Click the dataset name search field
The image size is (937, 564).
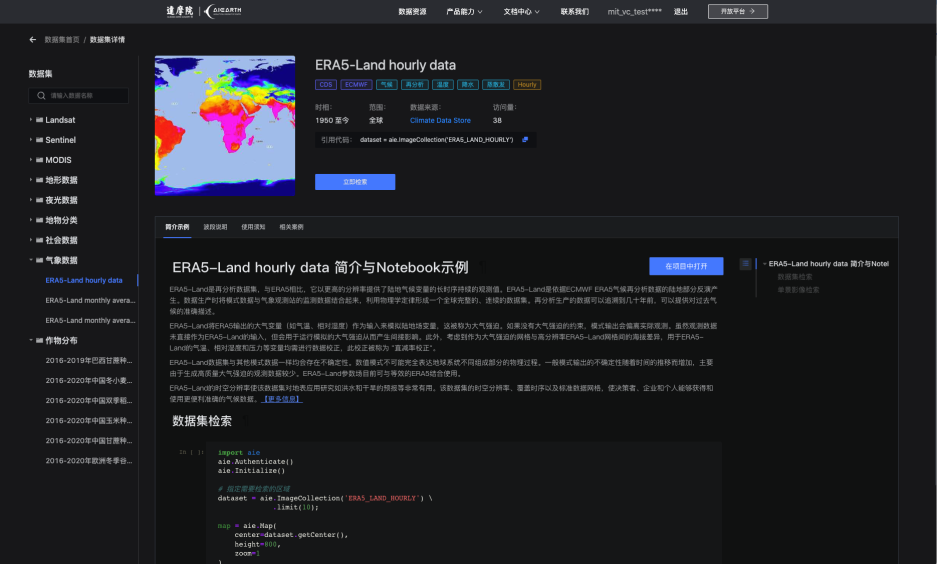[x=78, y=96]
